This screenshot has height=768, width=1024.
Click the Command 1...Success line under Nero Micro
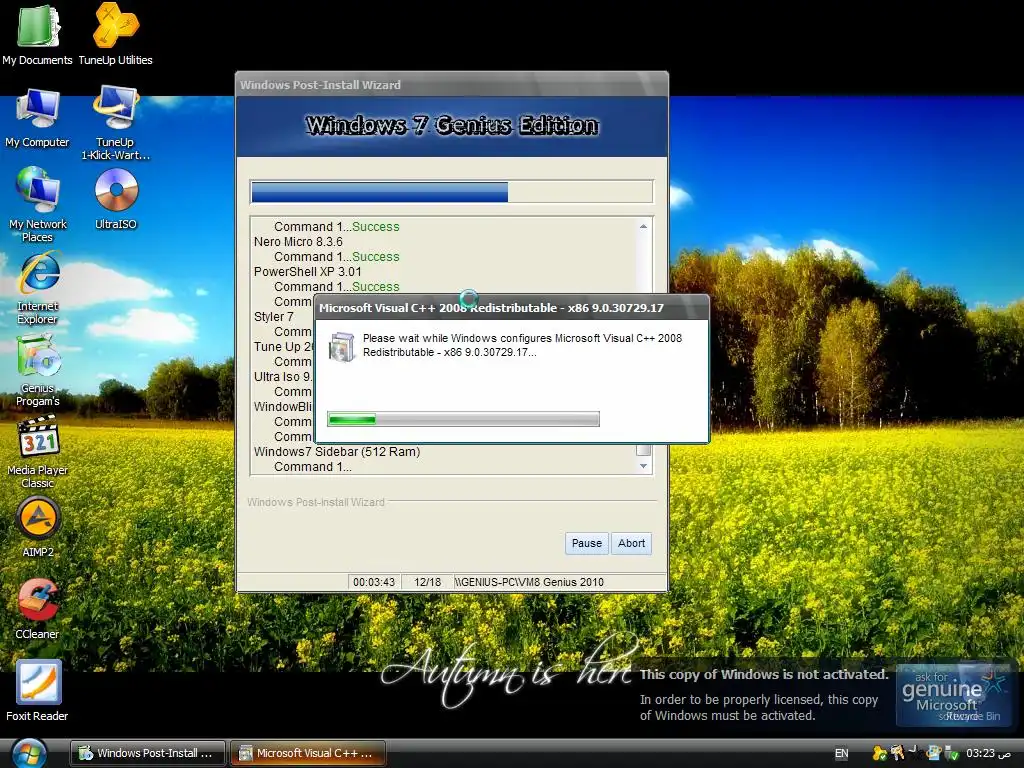click(336, 257)
